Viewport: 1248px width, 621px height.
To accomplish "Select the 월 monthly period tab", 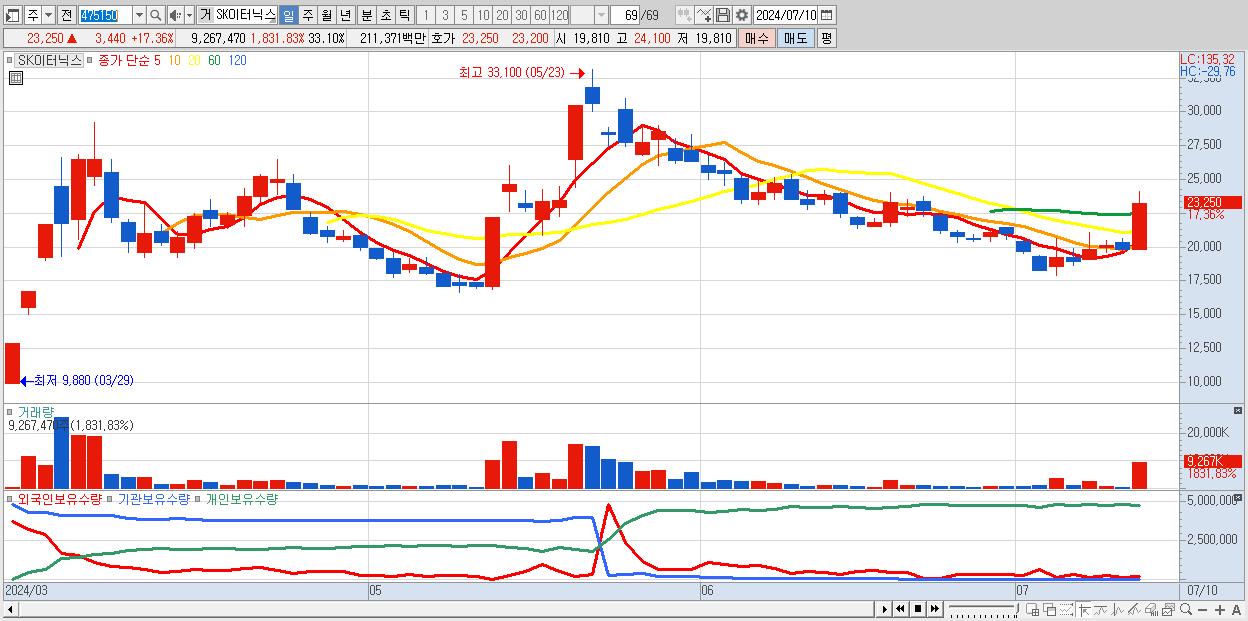I will [326, 15].
